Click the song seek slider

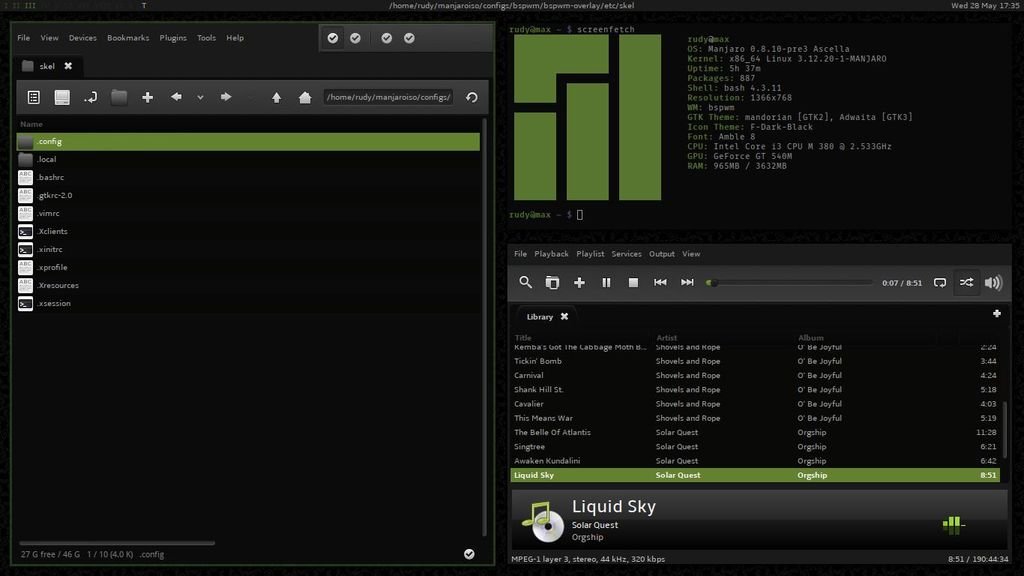tap(790, 283)
